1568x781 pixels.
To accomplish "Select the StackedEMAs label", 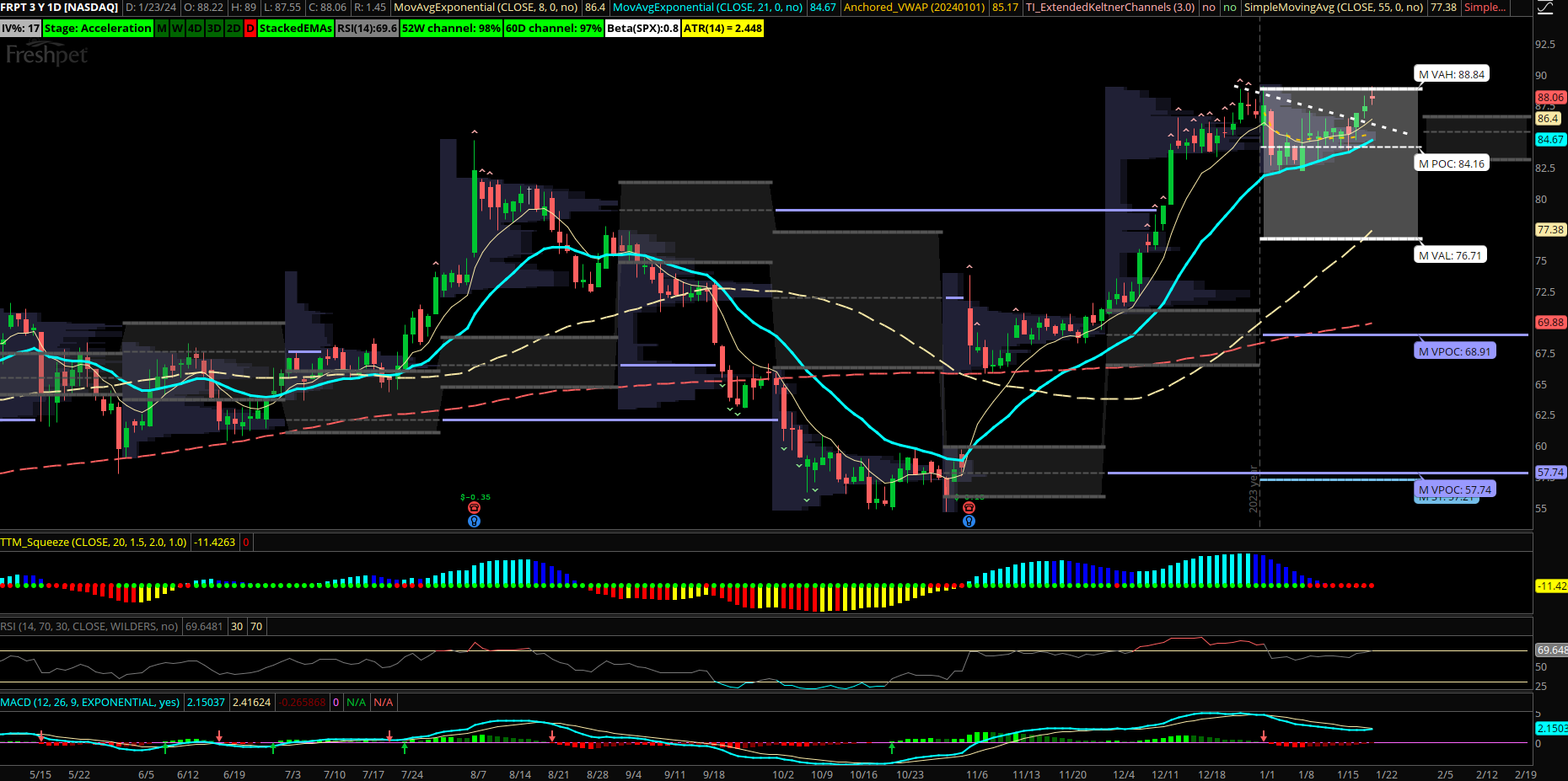I will click(x=295, y=28).
